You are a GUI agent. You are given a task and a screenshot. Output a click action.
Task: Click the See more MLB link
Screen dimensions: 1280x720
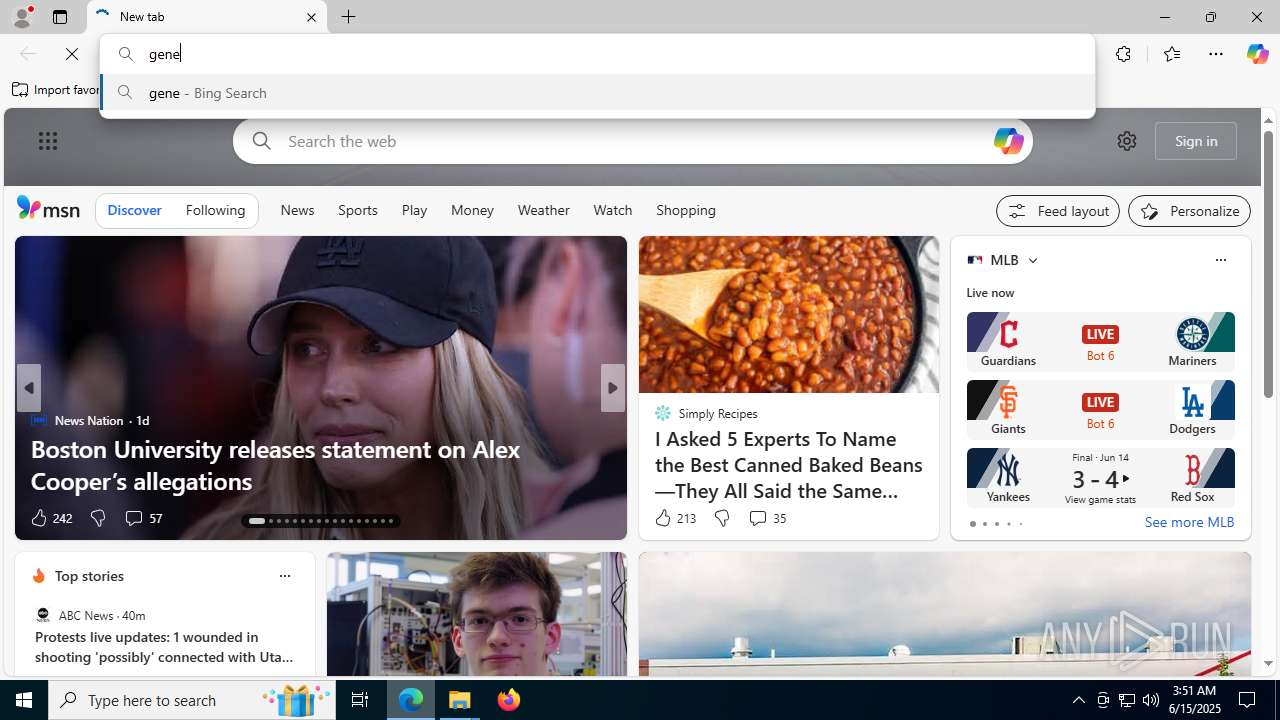point(1189,522)
